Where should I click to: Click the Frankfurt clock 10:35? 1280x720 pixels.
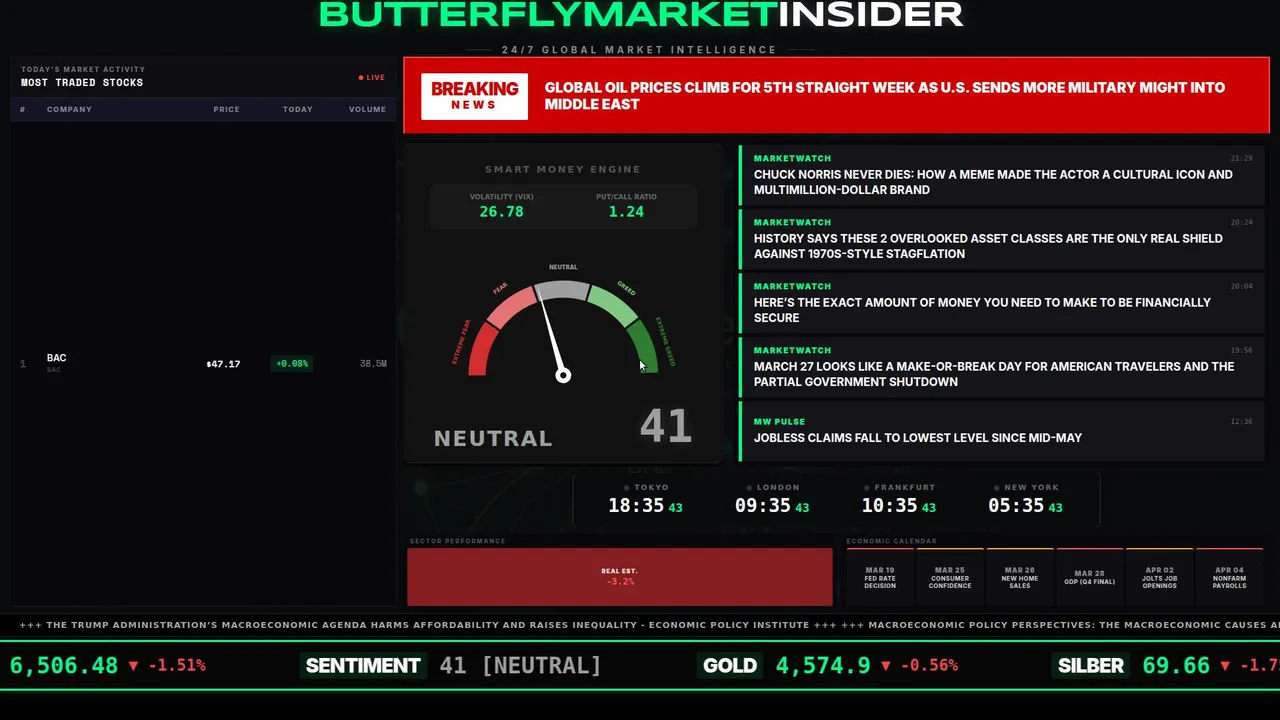click(890, 506)
